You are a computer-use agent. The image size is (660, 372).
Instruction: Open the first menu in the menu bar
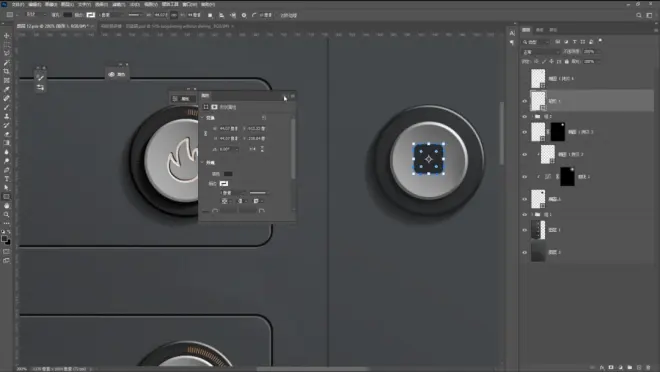(x=18, y=5)
